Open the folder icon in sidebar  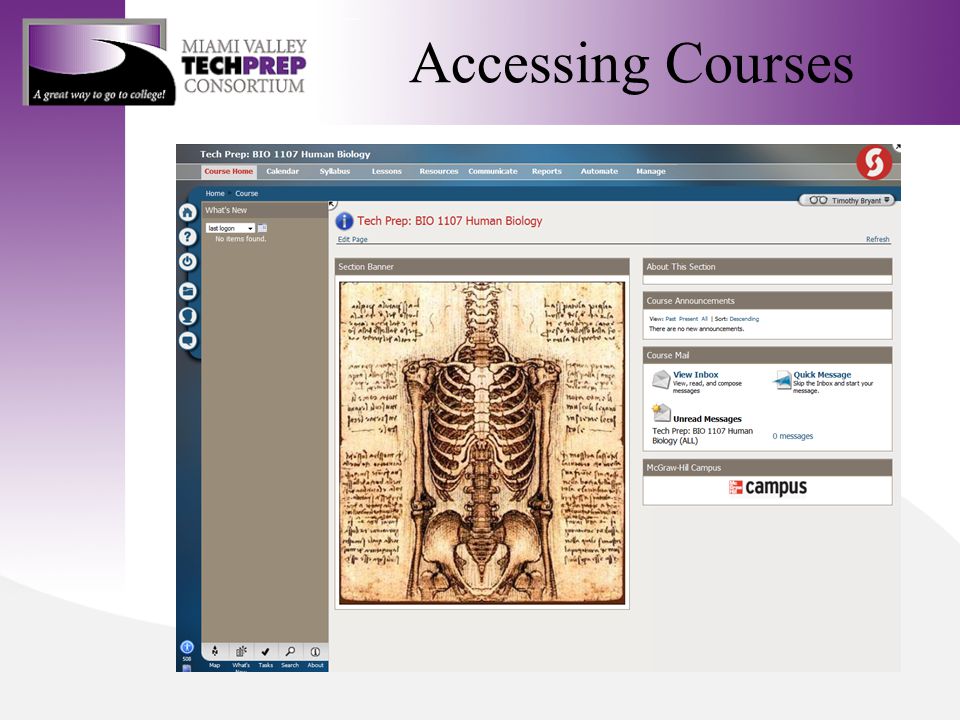(x=188, y=291)
